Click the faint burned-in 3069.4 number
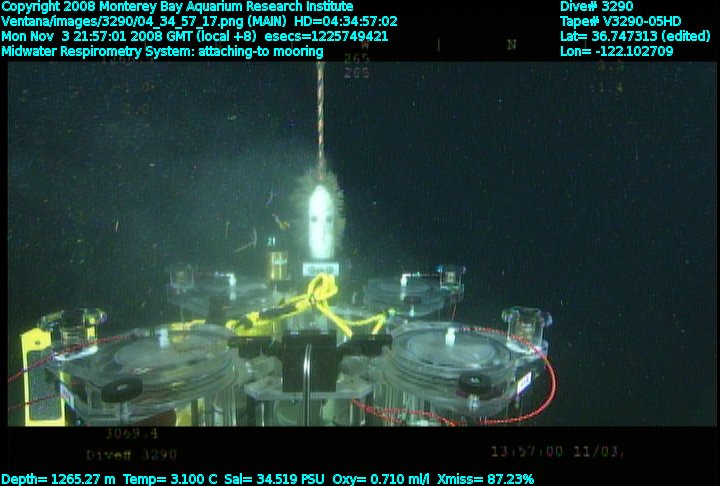The width and height of the screenshot is (720, 486). (131, 433)
